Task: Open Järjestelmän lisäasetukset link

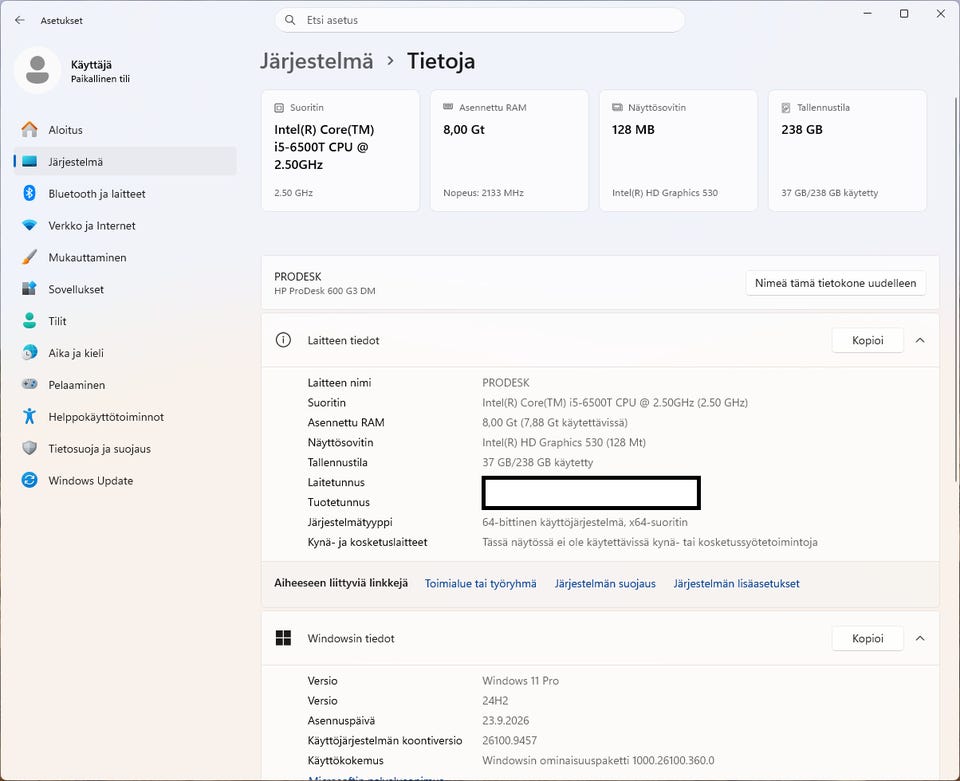Action: (737, 583)
